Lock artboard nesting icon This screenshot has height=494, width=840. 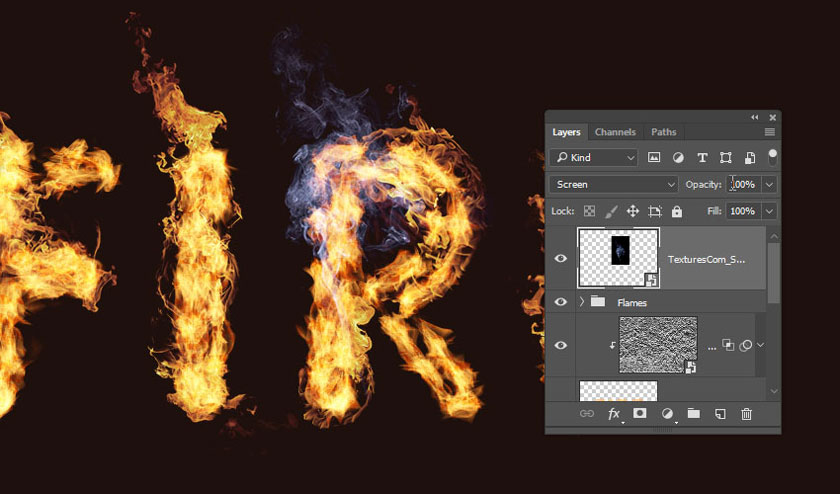[x=655, y=211]
